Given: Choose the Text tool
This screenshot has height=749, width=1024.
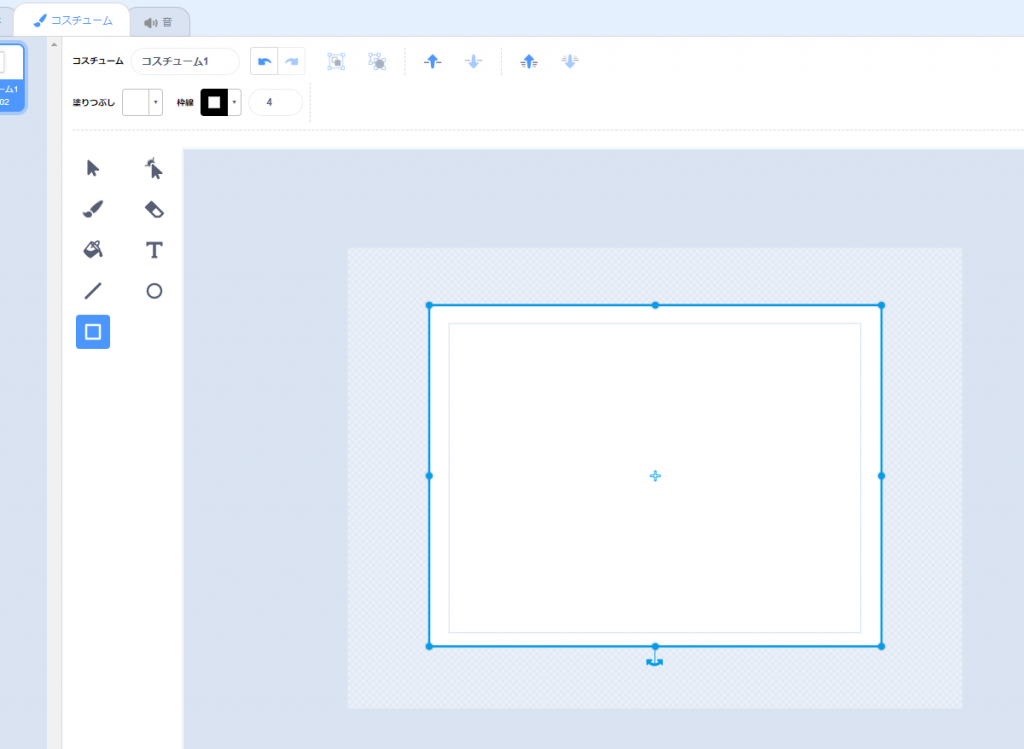Looking at the screenshot, I should (x=154, y=249).
